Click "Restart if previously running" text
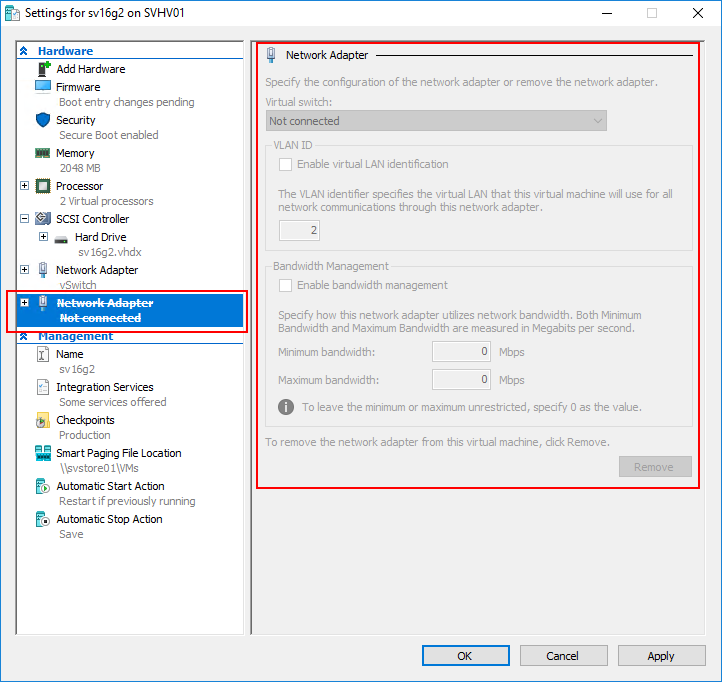Viewport: 722px width, 682px height. point(127,501)
